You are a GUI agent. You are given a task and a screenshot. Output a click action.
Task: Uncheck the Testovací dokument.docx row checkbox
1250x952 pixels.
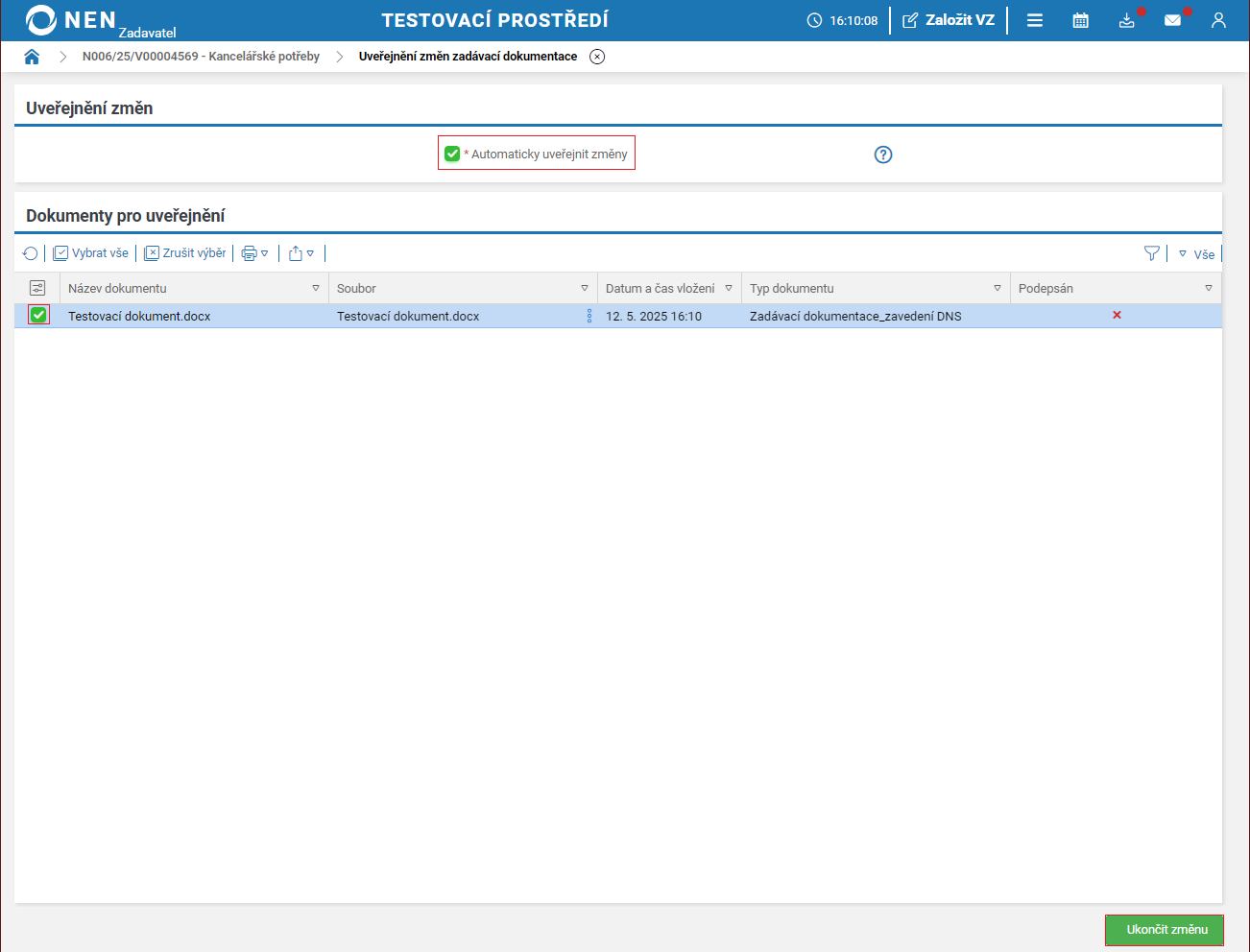(38, 315)
